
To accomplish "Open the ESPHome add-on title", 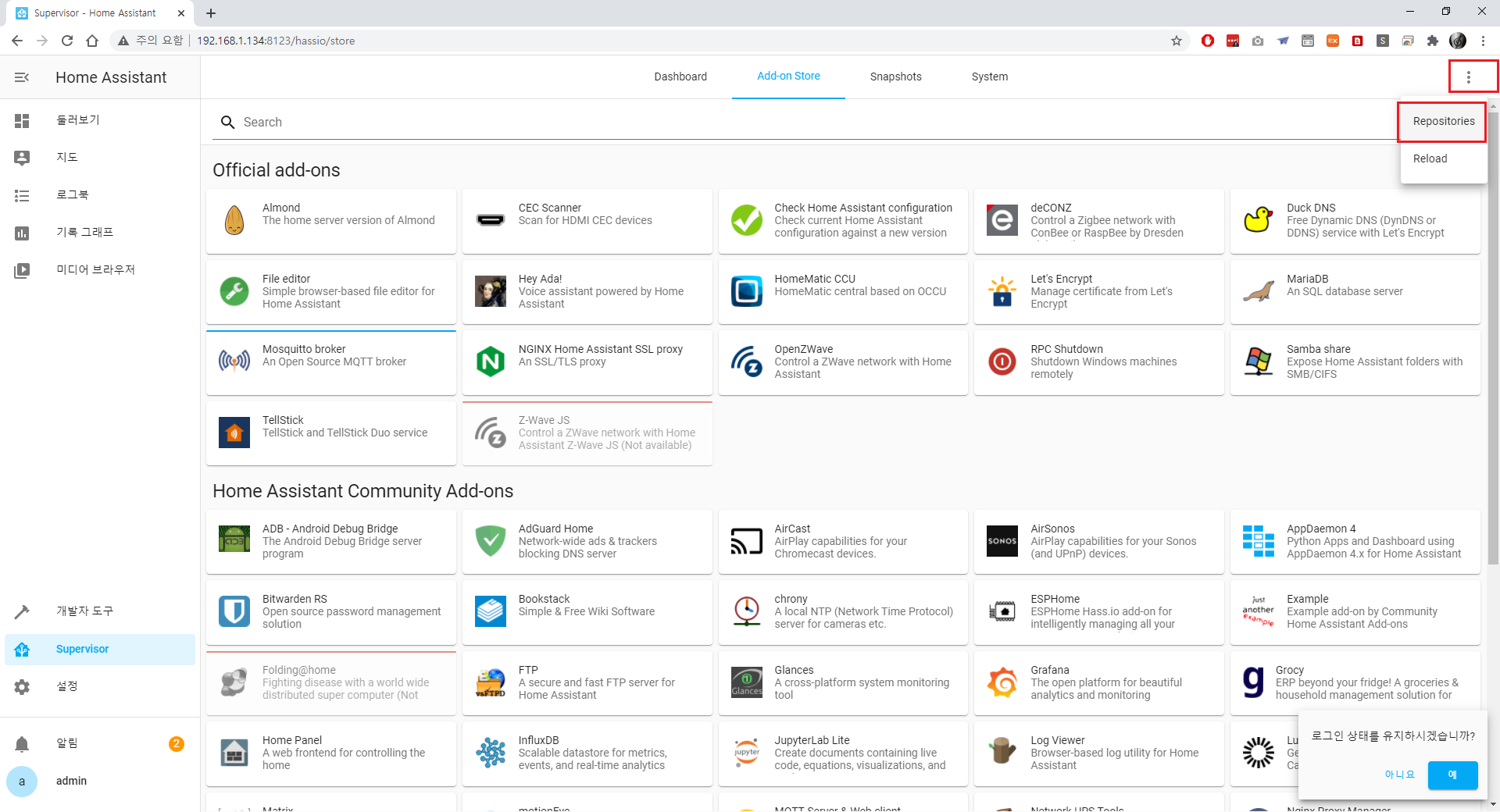I will (x=1055, y=599).
